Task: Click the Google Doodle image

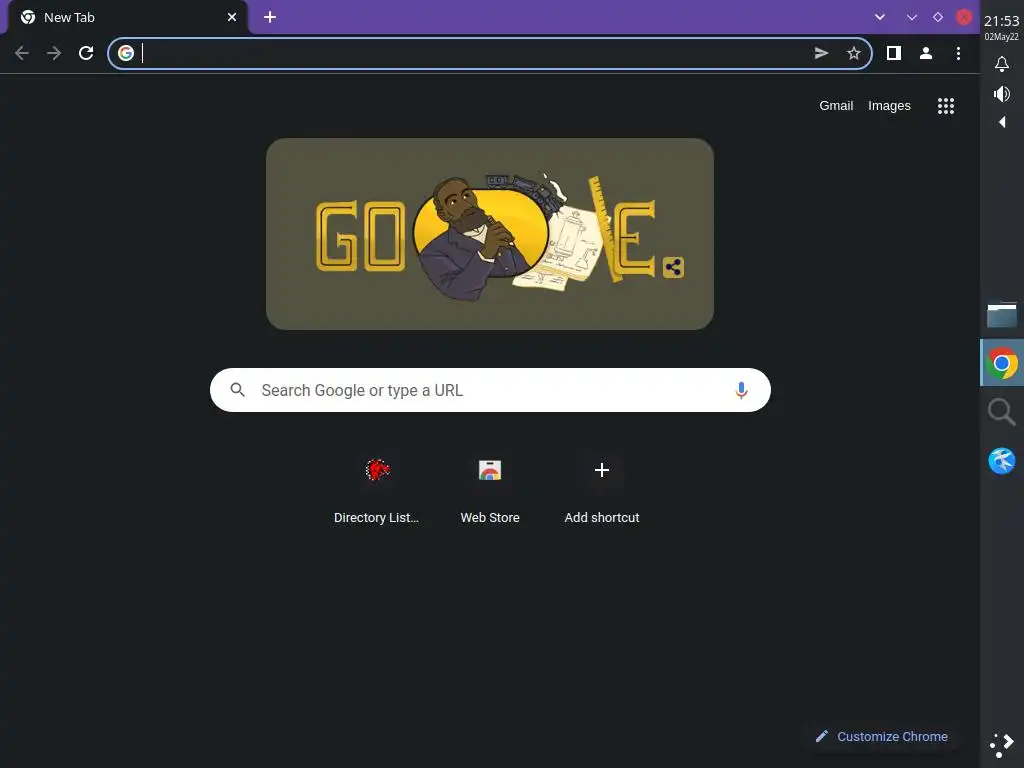Action: point(490,234)
